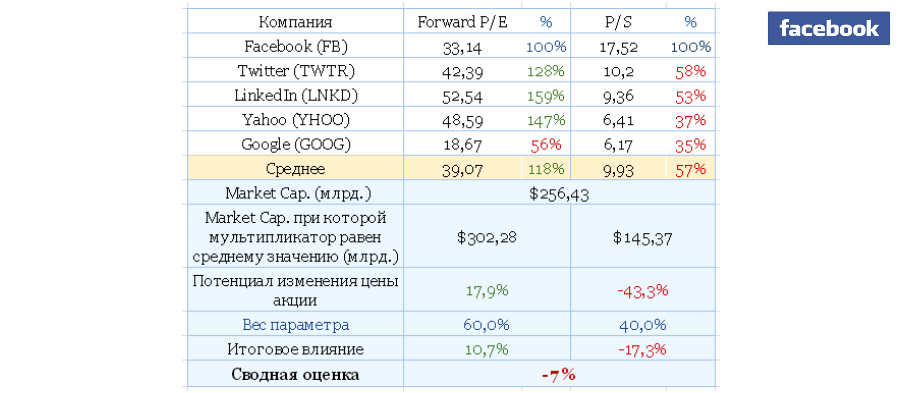Image resolution: width=902 pixels, height=393 pixels.
Task: Select the 40,0% weight cell
Action: [643, 325]
